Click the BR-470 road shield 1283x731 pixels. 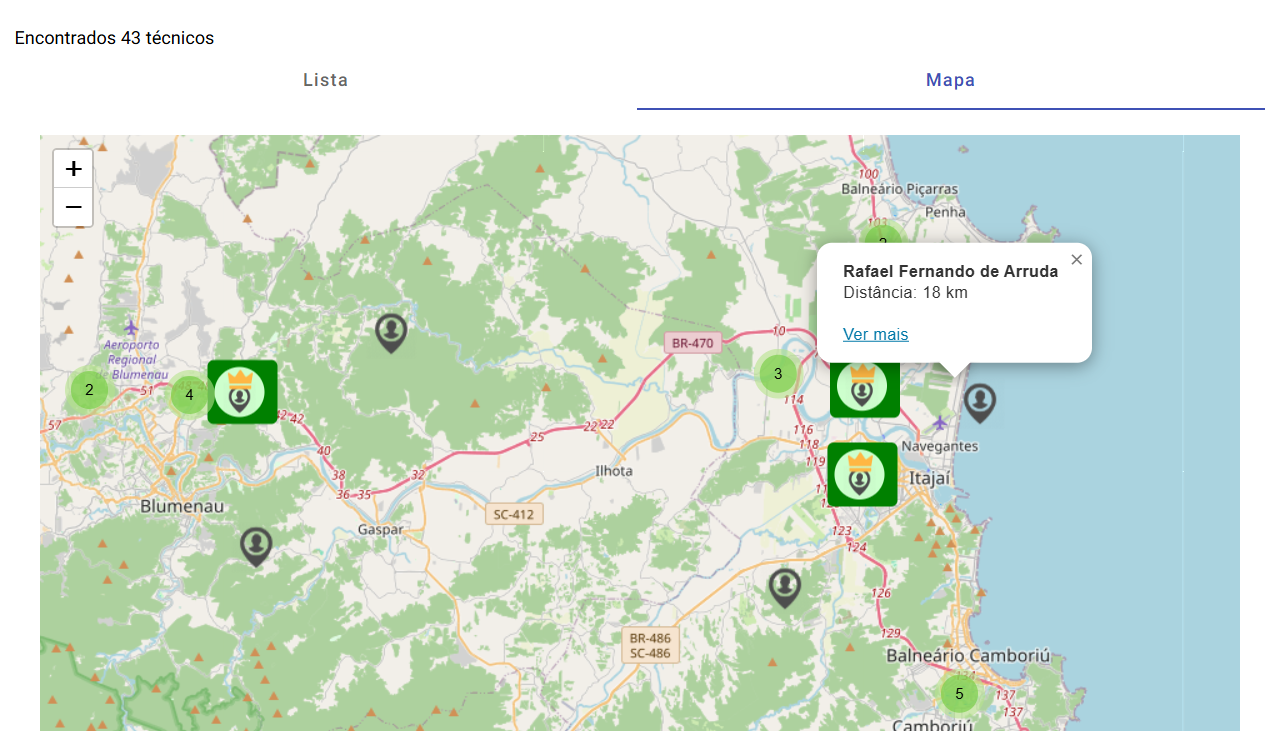click(693, 343)
